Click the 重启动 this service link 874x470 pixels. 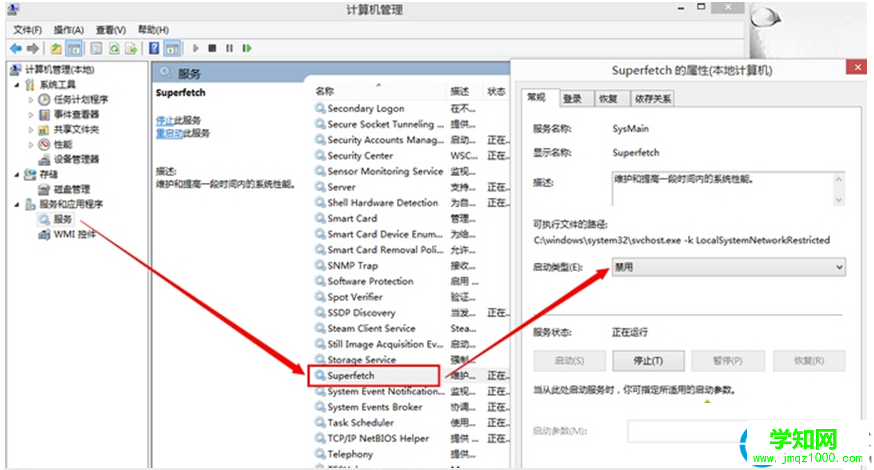[x=169, y=133]
